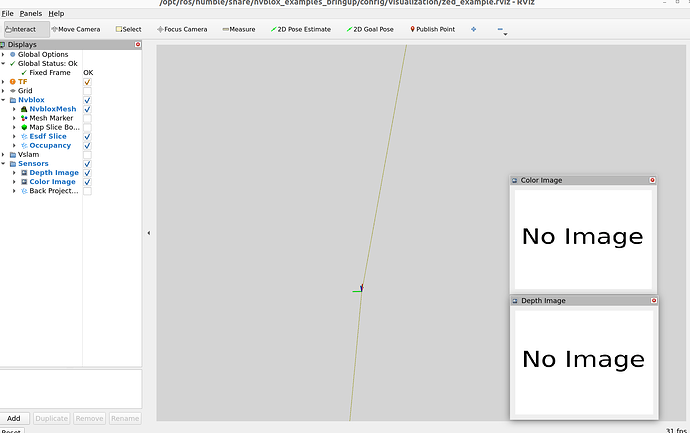Click the TF warning status icon
The height and width of the screenshot is (433, 690).
click(x=12, y=82)
